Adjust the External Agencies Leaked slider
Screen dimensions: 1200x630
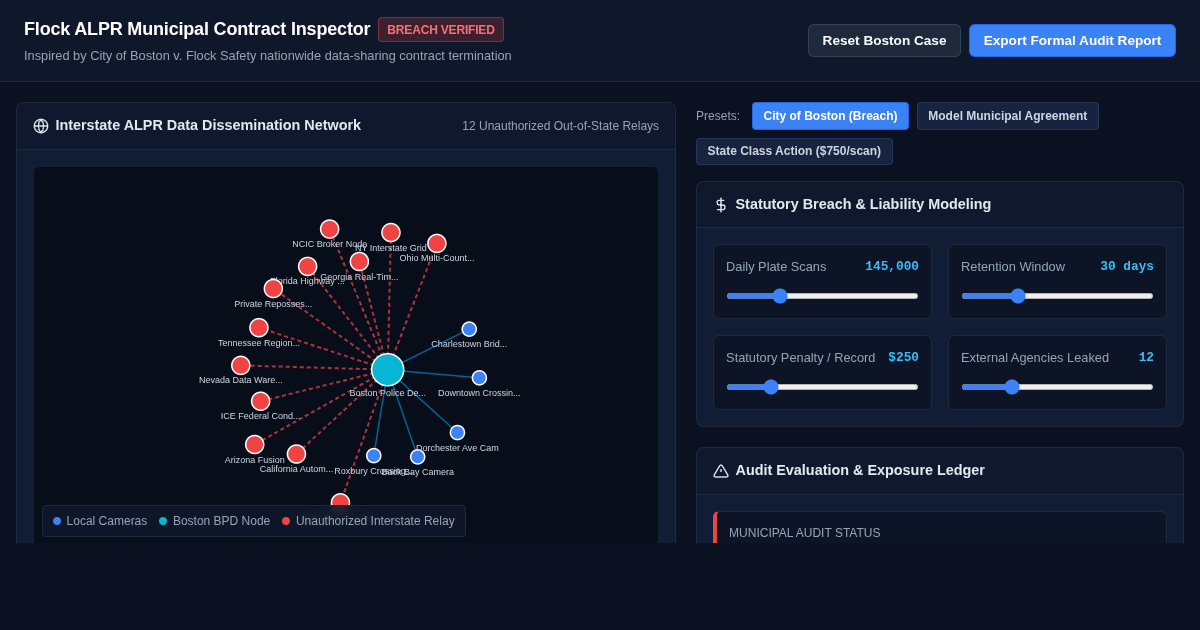1057,387
